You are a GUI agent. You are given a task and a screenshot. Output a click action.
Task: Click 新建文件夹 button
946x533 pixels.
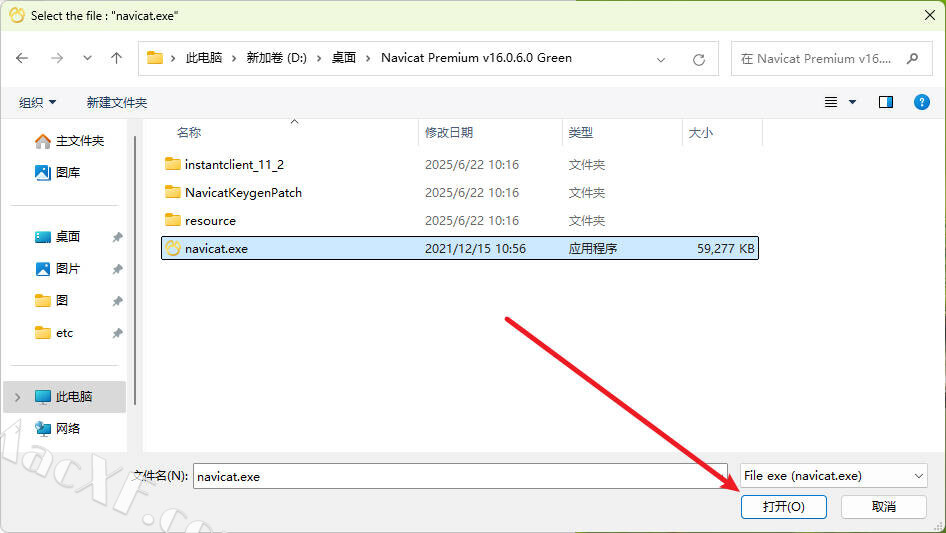(116, 103)
